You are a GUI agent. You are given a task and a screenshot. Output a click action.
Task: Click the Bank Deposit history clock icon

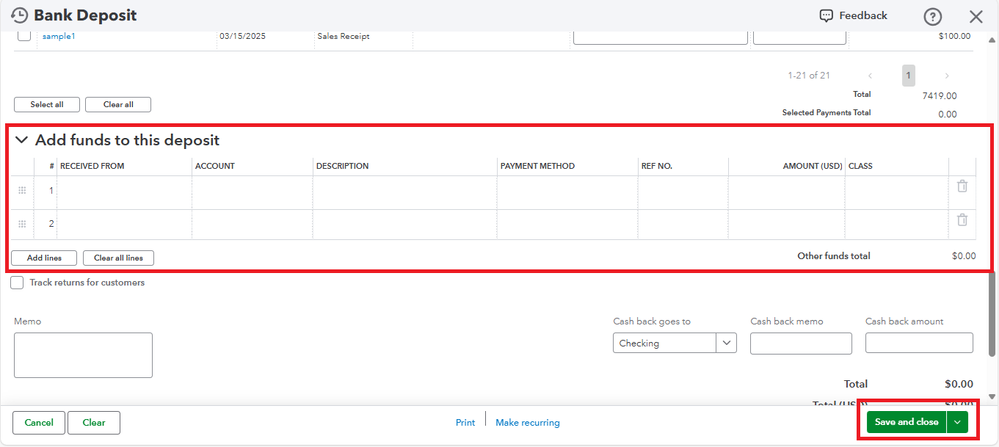20,15
